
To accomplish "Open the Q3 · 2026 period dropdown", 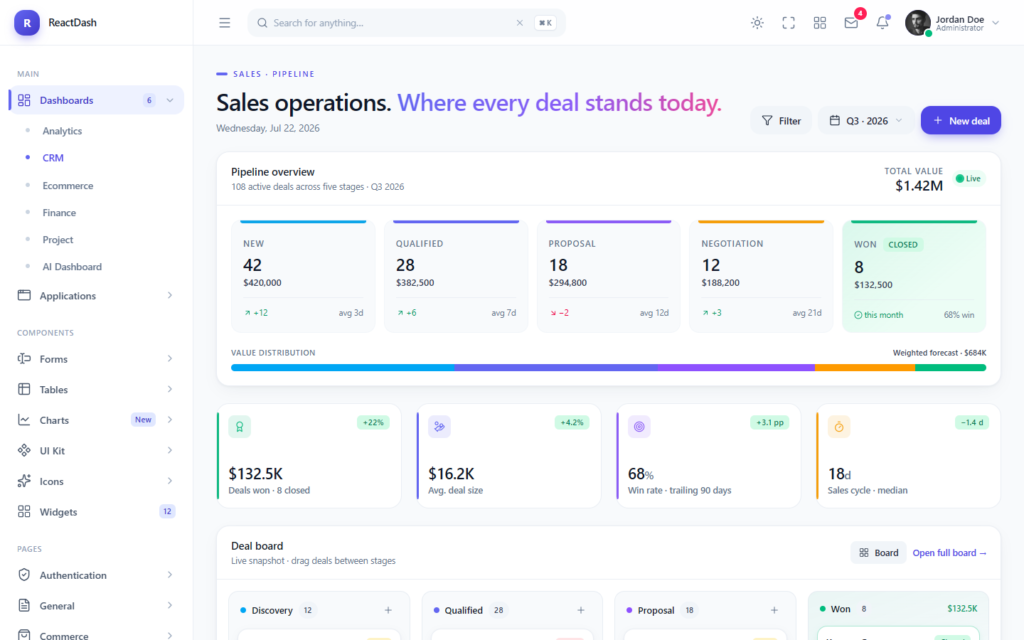I will pos(865,121).
